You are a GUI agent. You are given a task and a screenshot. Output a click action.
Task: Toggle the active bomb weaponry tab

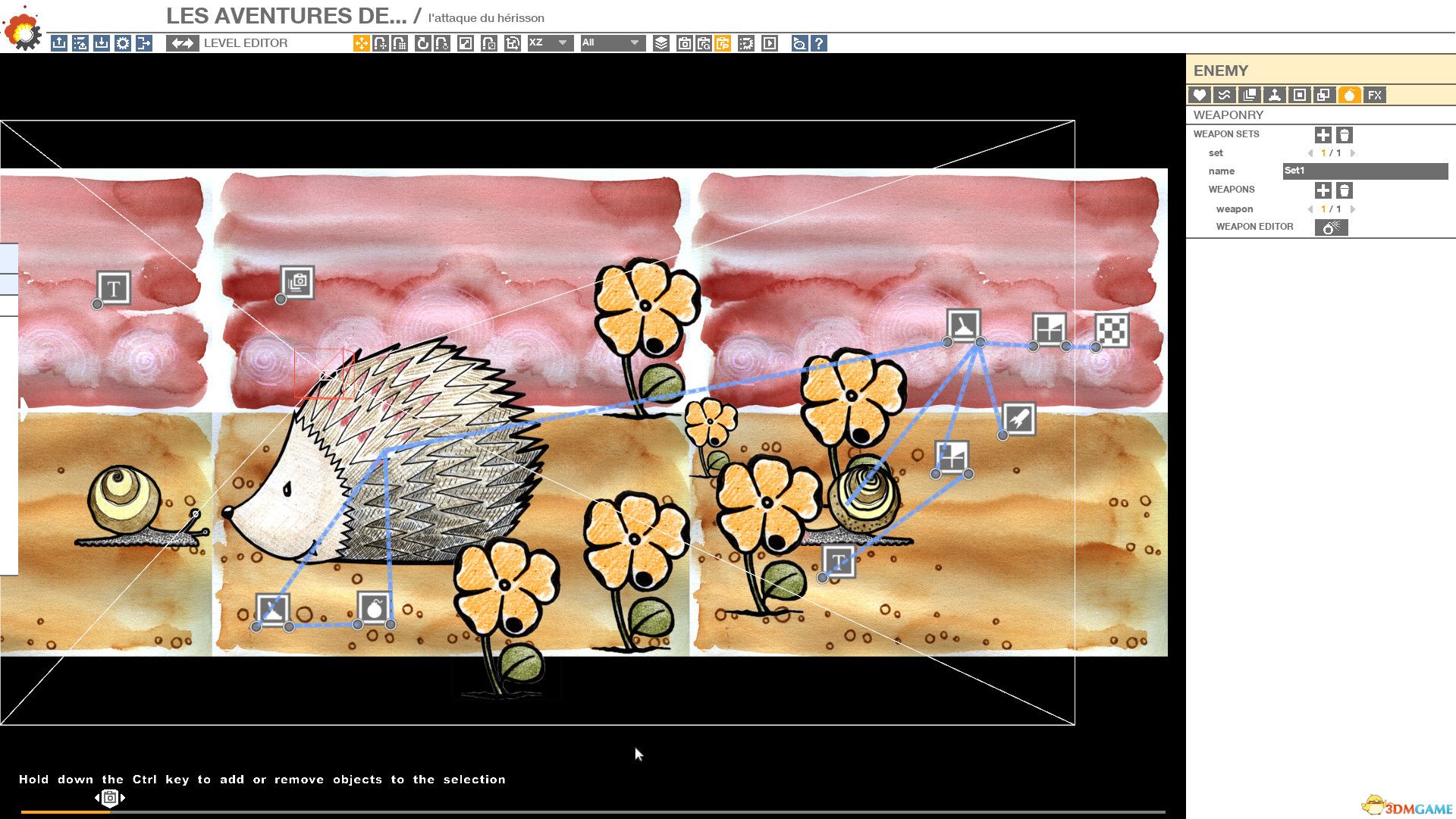tap(1348, 96)
